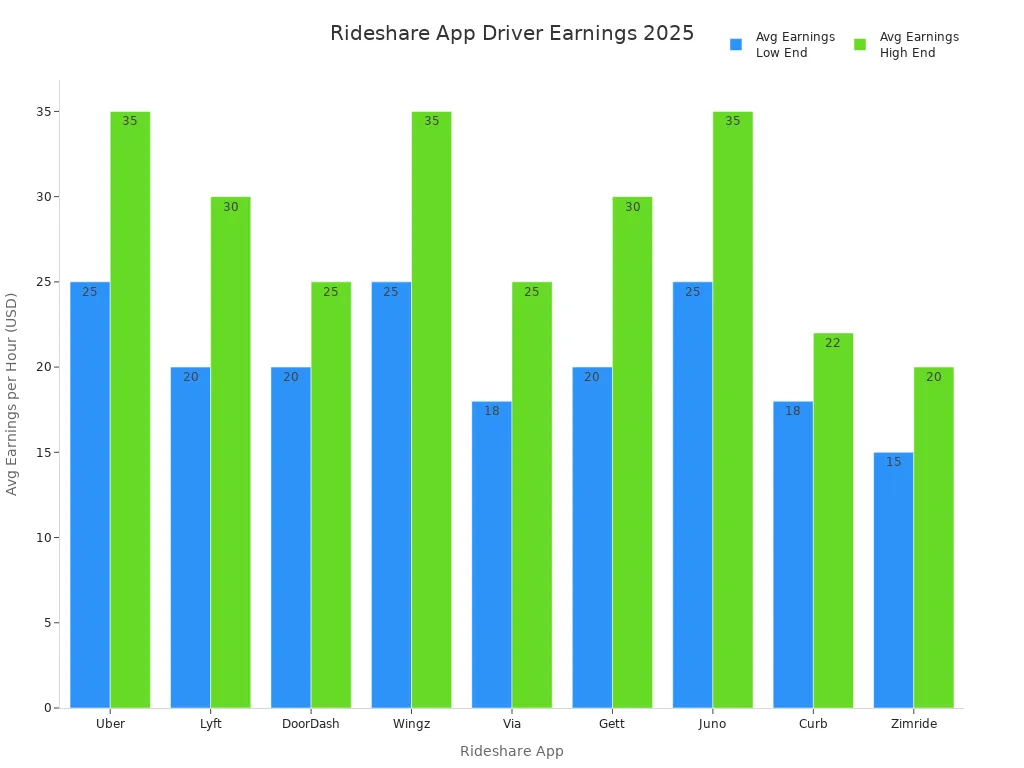Click the y-axis tick label 30
The height and width of the screenshot is (768, 1024).
point(44,197)
